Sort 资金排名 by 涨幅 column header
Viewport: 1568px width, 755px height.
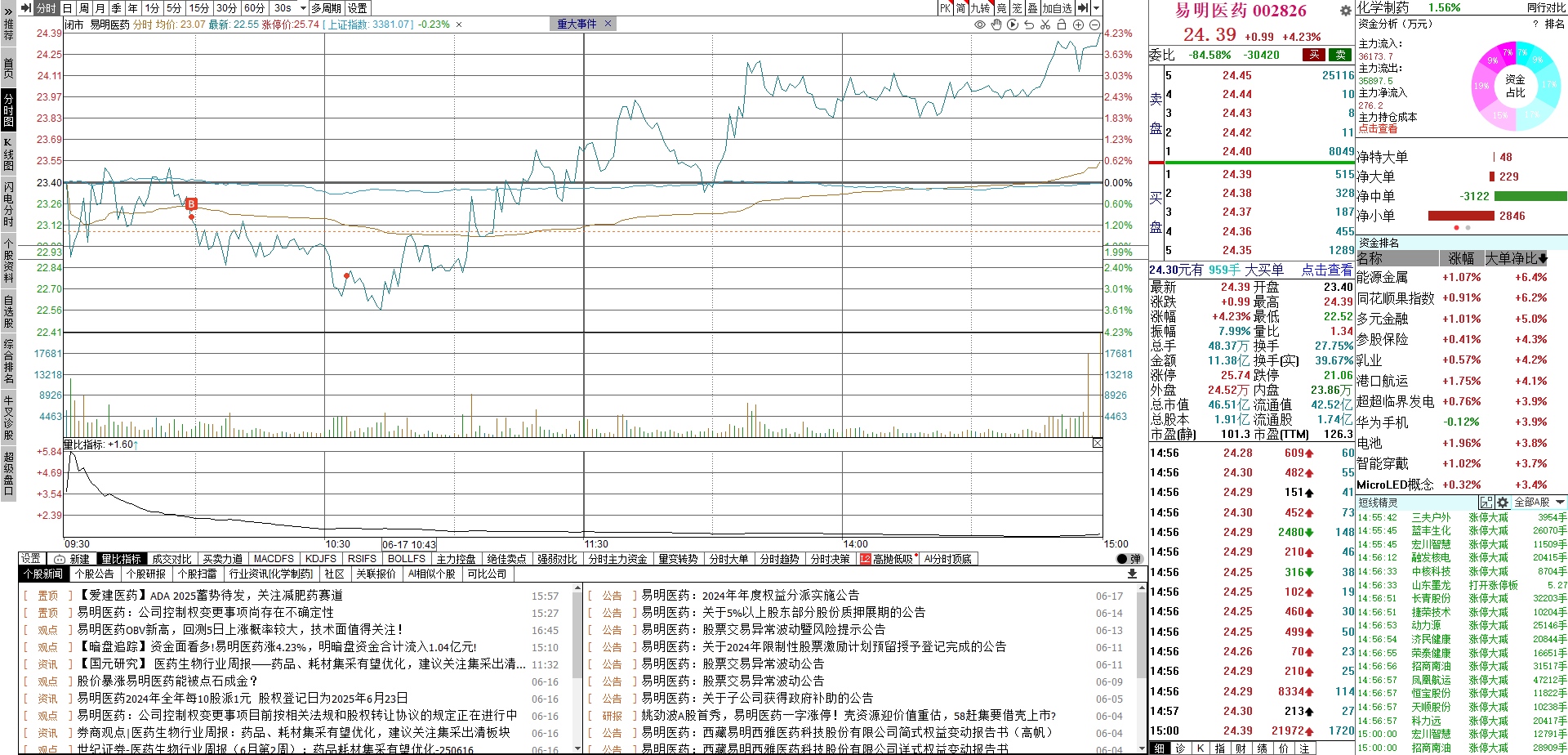[x=1461, y=258]
